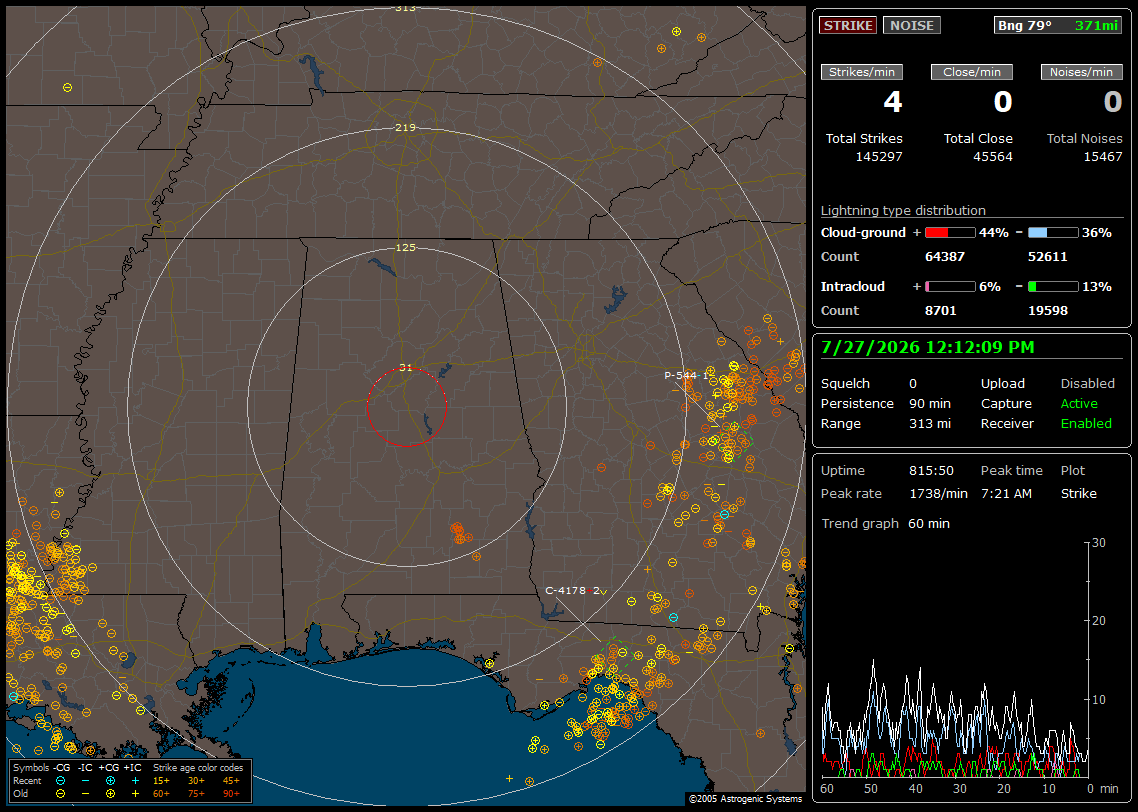Click the Close/min button

pos(972,72)
